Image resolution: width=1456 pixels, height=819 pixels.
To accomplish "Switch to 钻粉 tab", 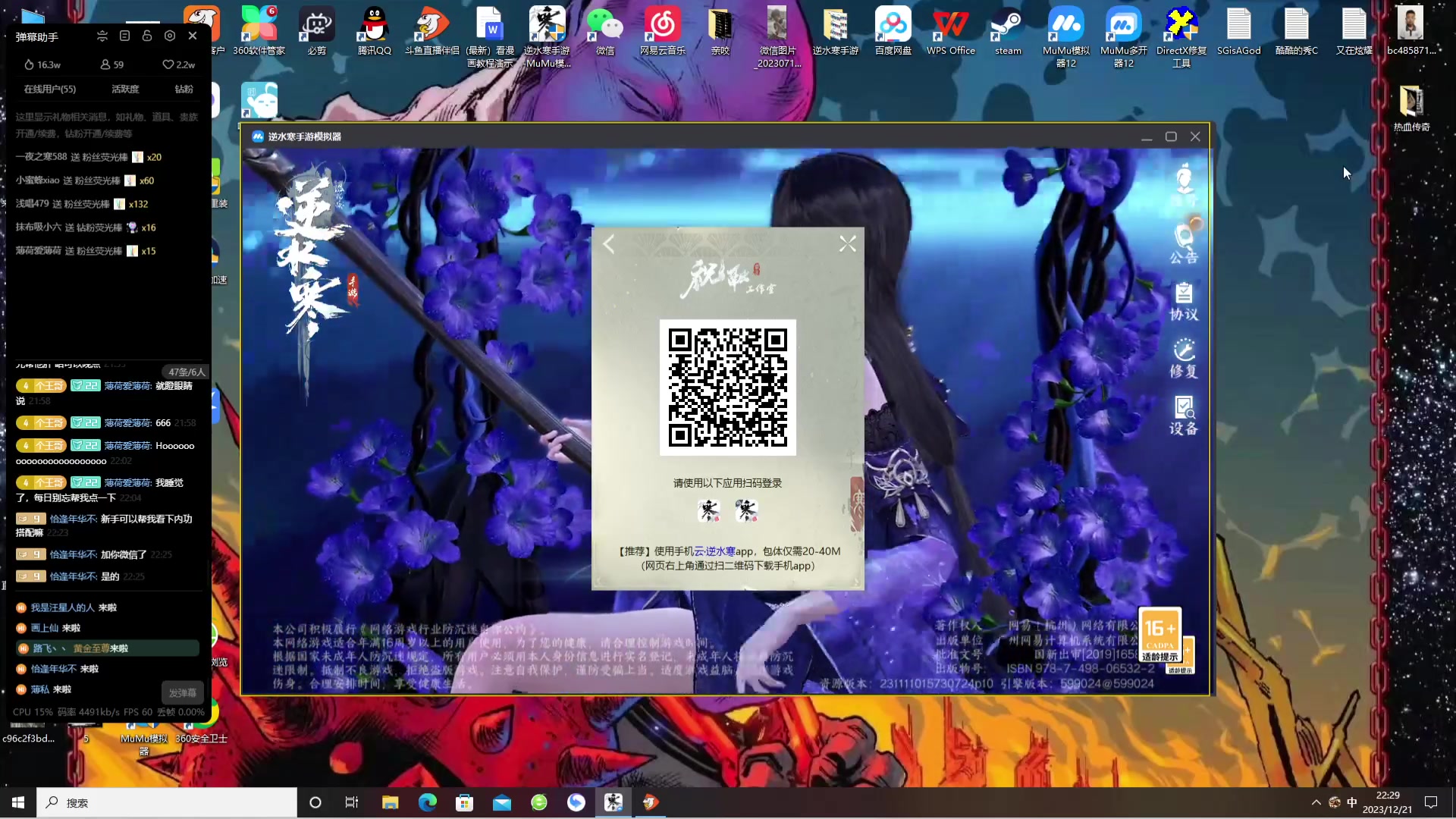I will tap(184, 89).
